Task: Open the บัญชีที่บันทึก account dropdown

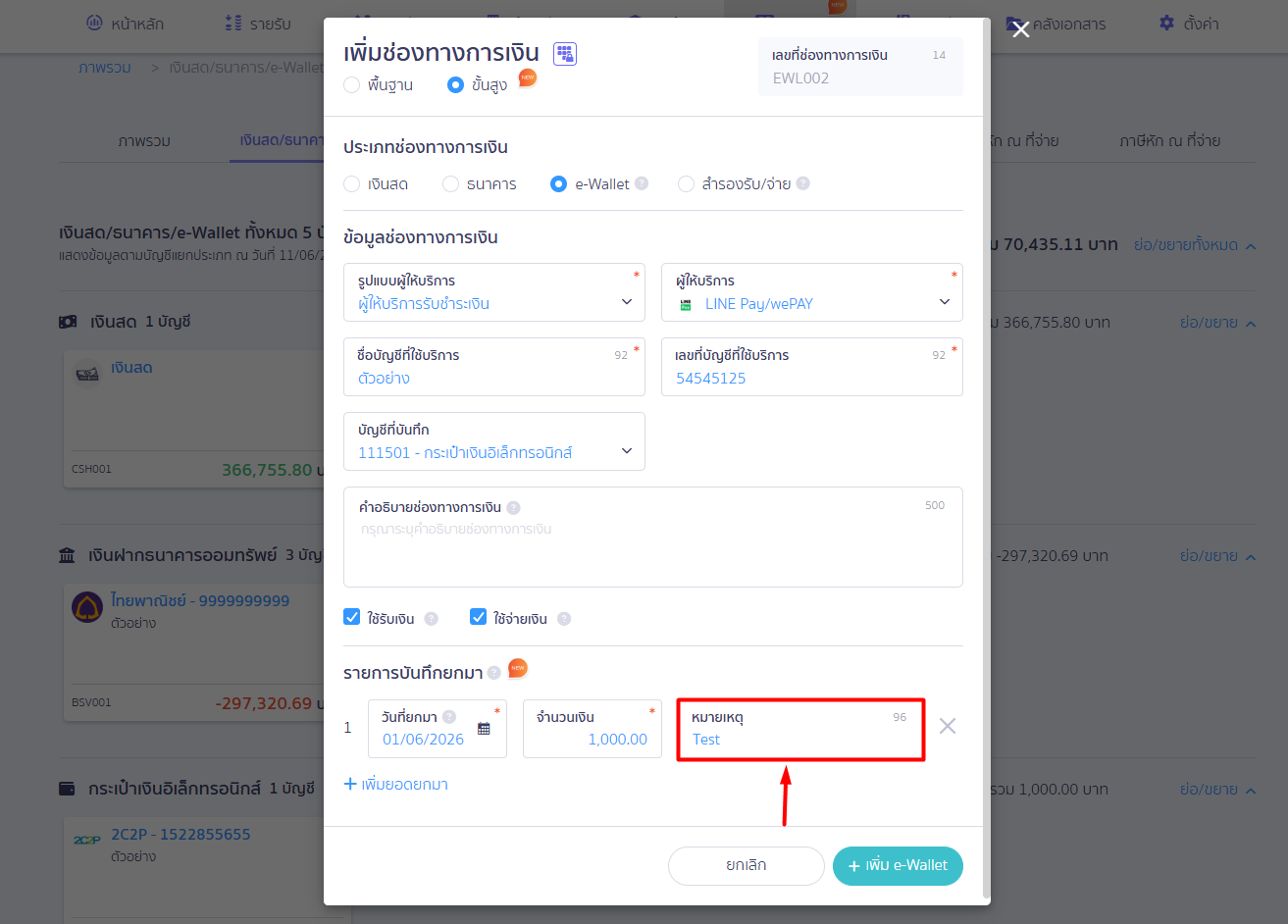Action: click(494, 441)
